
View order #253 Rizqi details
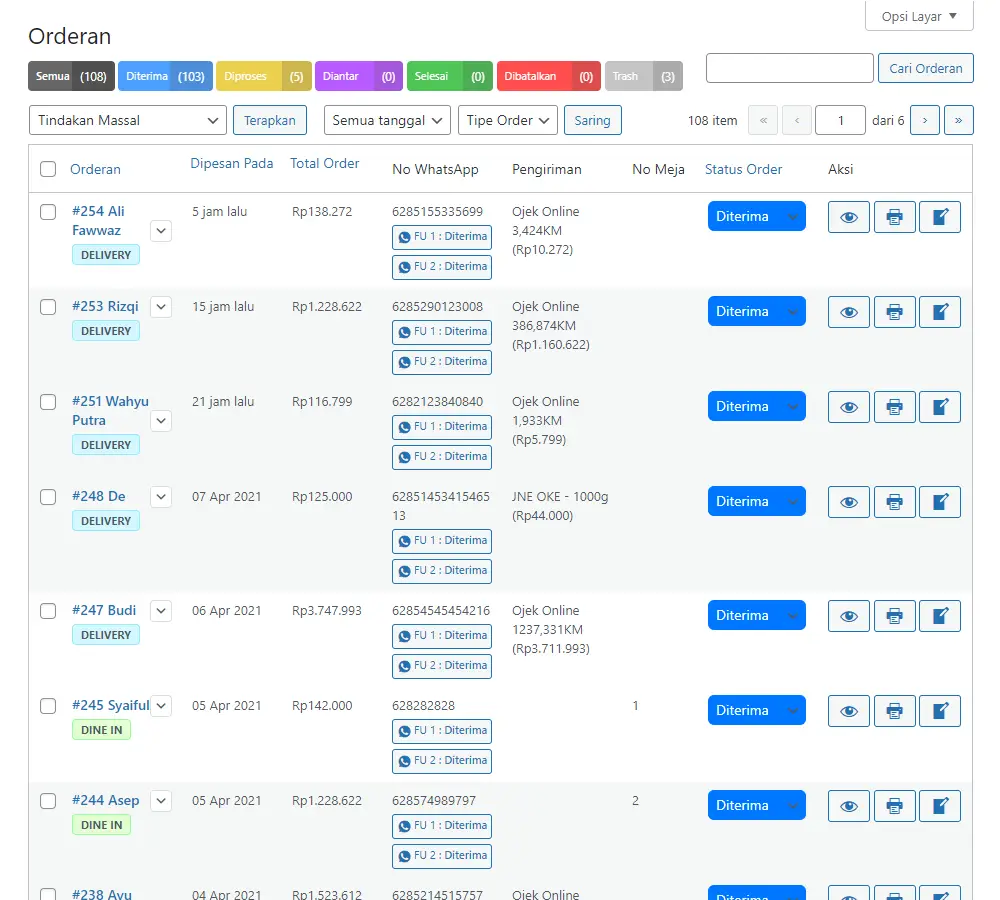tap(848, 312)
